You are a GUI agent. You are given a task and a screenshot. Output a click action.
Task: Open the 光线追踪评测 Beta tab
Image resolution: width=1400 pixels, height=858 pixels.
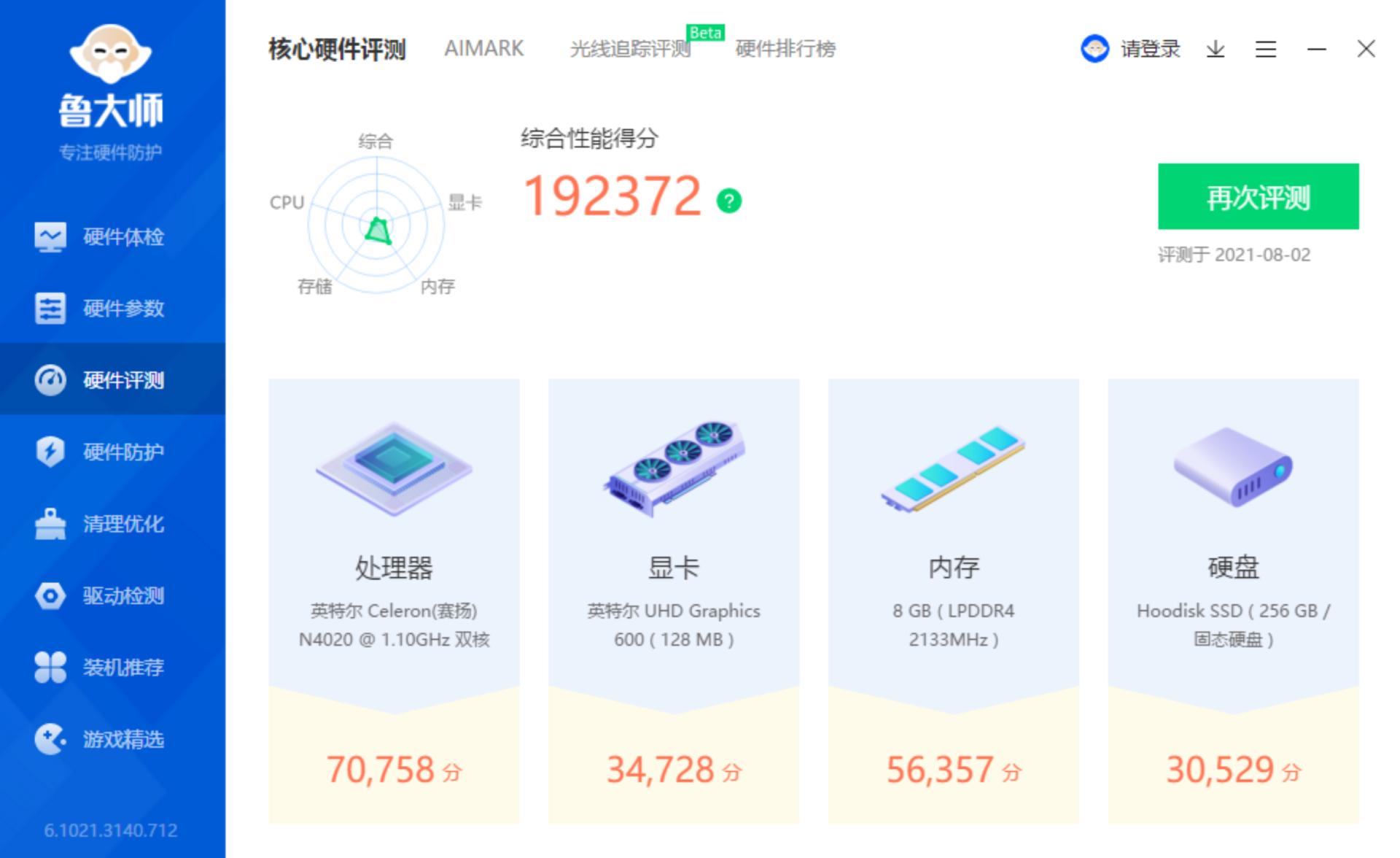pos(631,49)
